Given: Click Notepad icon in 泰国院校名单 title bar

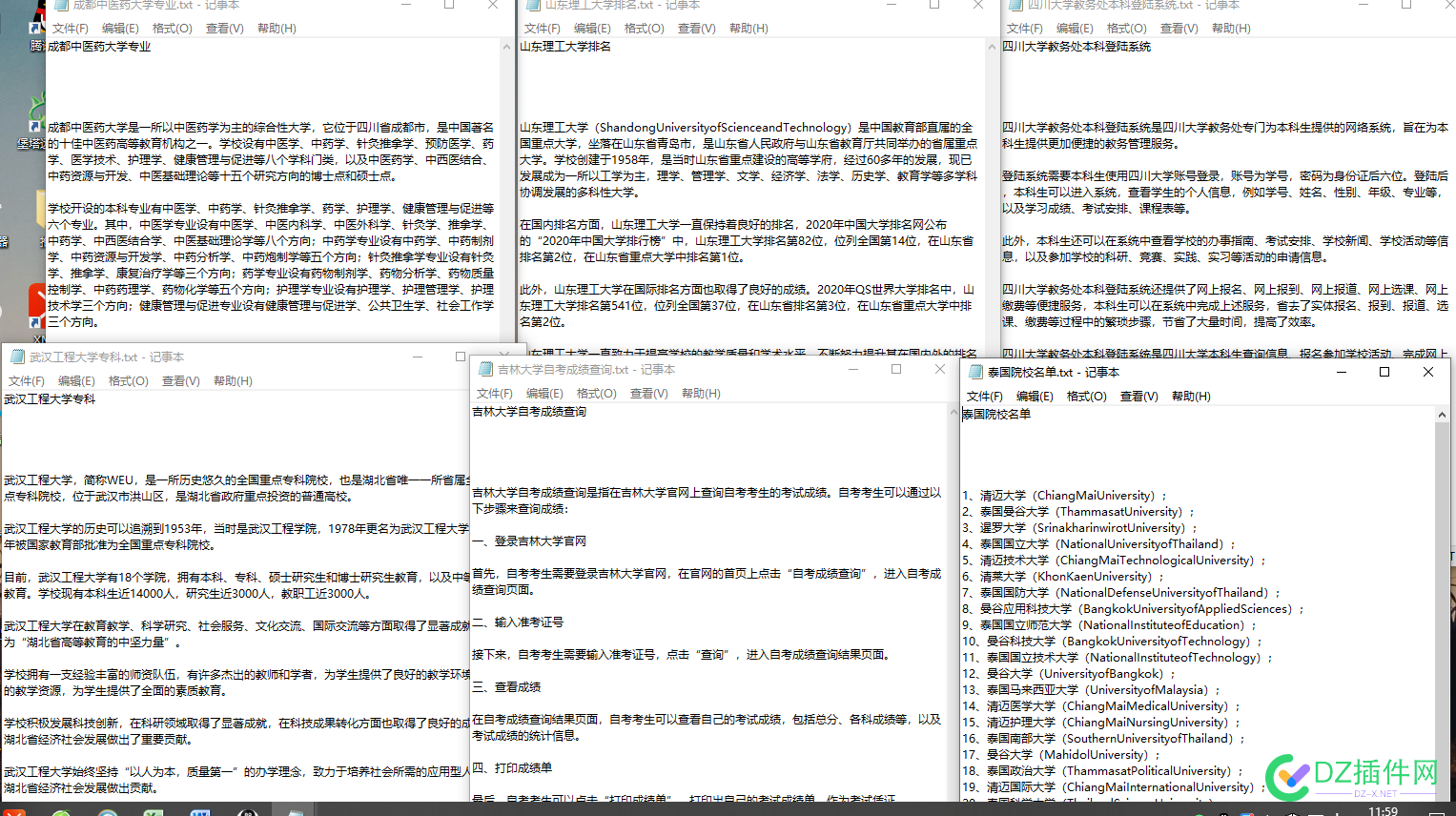Looking at the screenshot, I should pyautogui.click(x=975, y=372).
